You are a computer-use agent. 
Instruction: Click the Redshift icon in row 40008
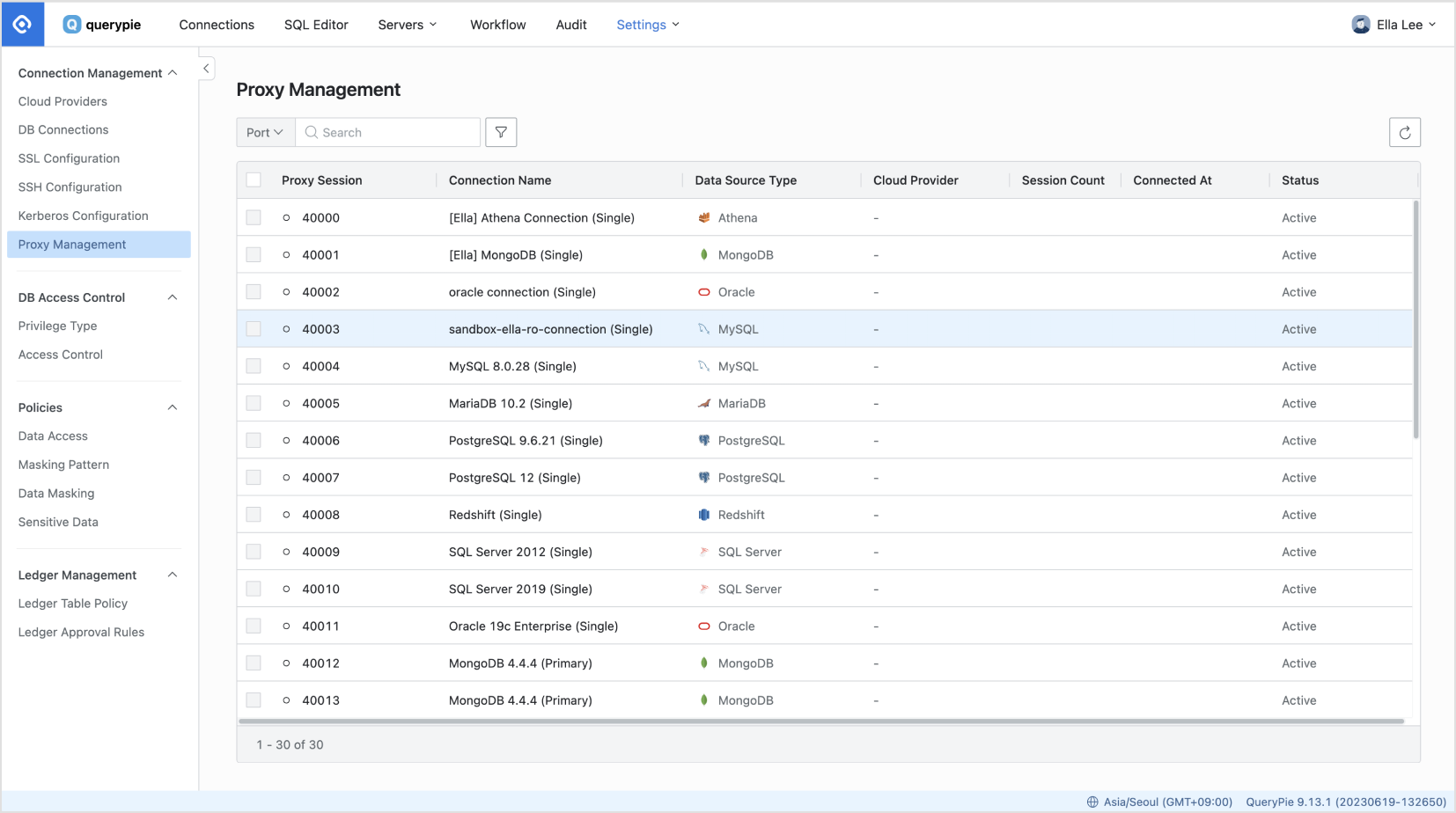[704, 515]
